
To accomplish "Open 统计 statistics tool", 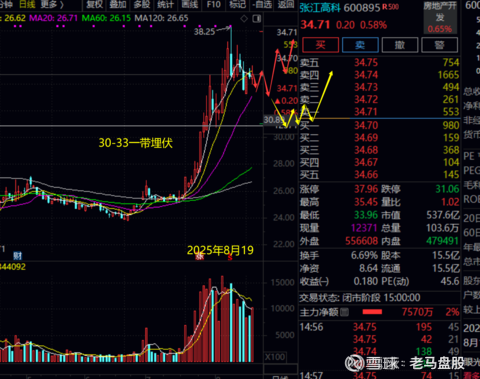I will (x=165, y=4).
